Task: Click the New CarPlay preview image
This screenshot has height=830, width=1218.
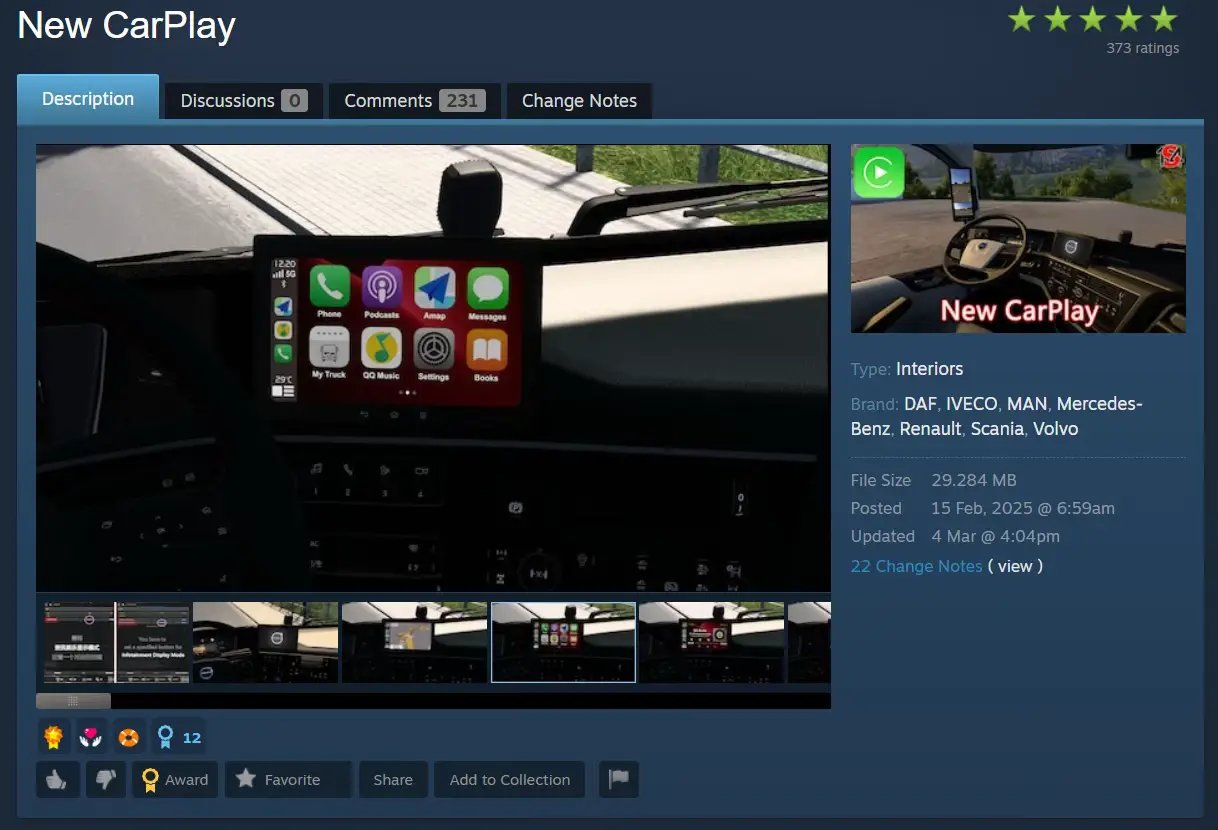Action: pos(1018,239)
